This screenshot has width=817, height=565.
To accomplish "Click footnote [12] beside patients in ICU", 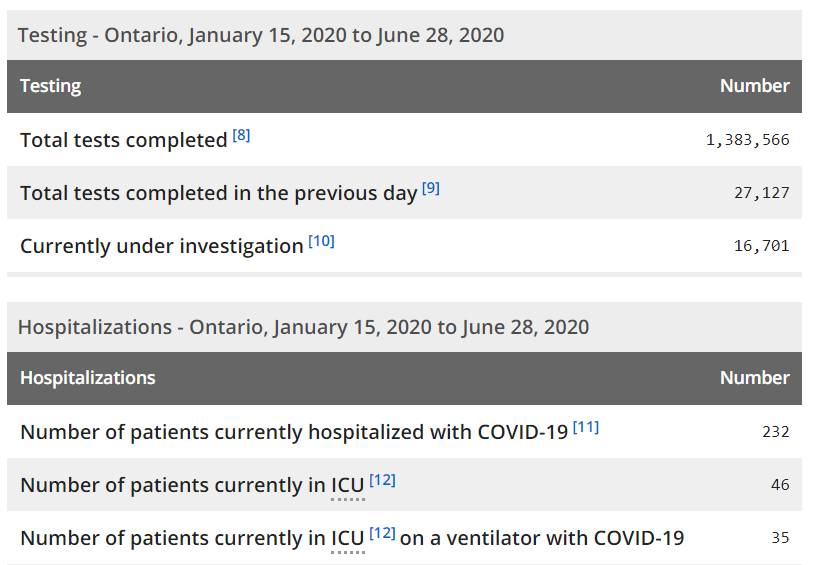I will point(382,480).
